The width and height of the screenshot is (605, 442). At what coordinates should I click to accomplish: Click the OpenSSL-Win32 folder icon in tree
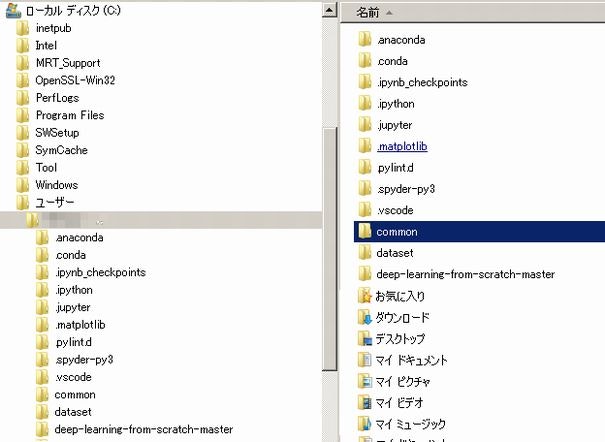tap(23, 80)
